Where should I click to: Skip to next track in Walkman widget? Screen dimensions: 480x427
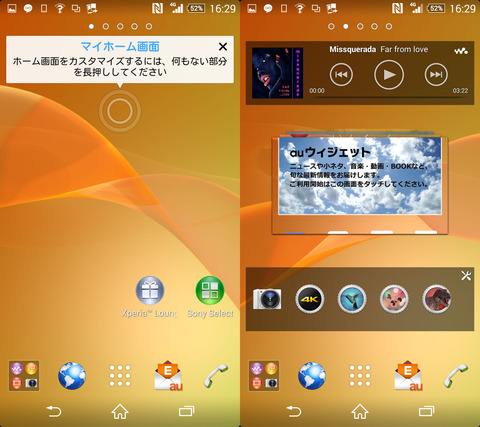(436, 75)
